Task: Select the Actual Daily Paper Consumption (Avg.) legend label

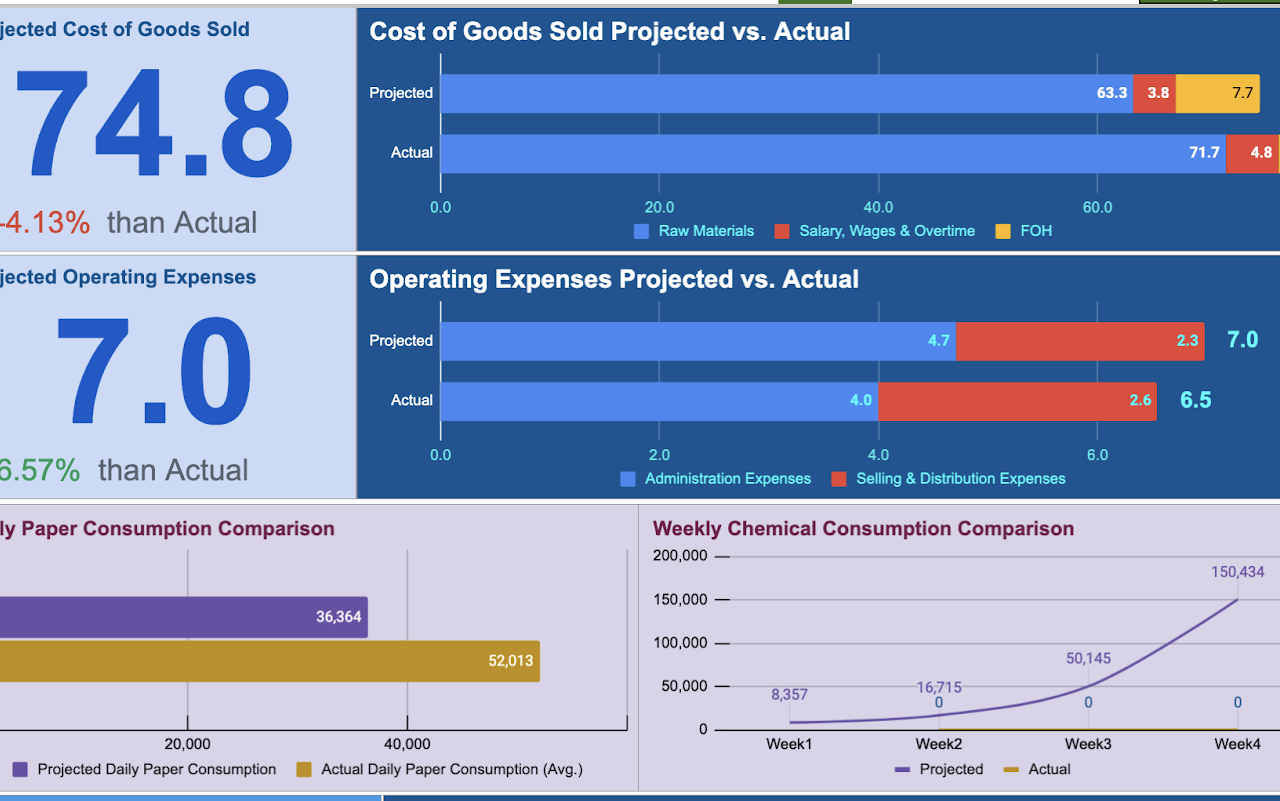Action: (451, 769)
